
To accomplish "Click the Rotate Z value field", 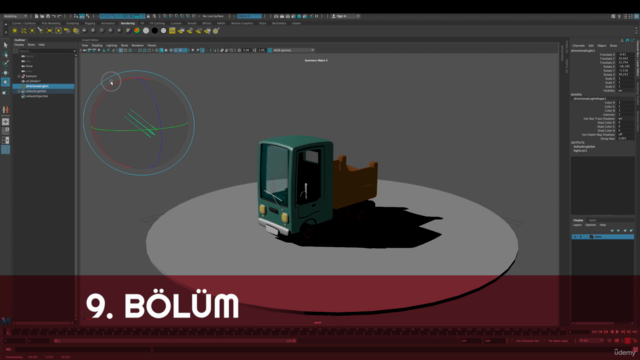I will [x=626, y=75].
